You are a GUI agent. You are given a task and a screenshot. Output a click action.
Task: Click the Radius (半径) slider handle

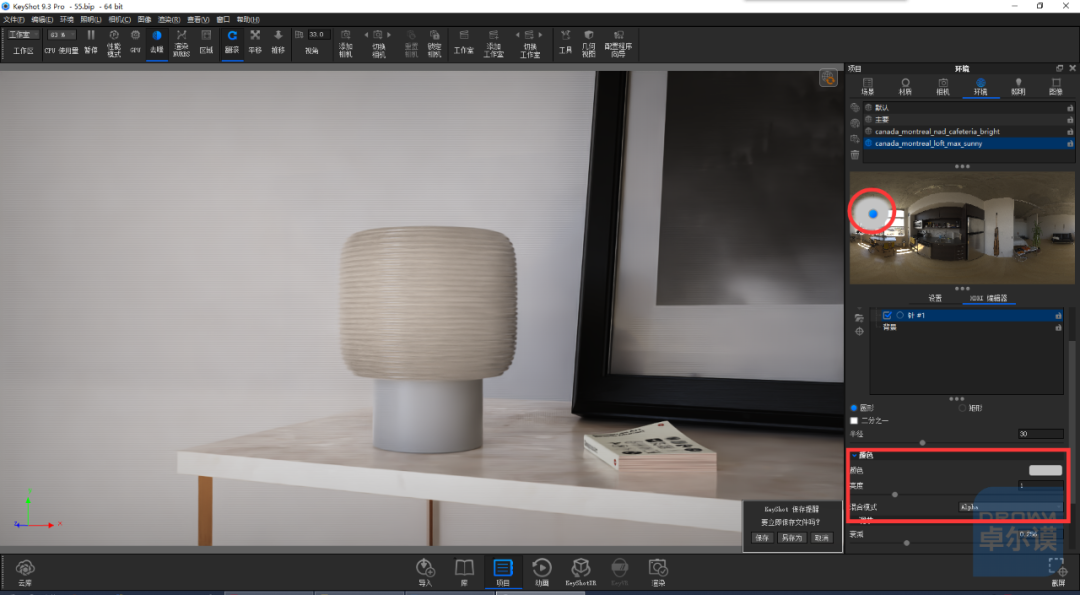click(922, 443)
